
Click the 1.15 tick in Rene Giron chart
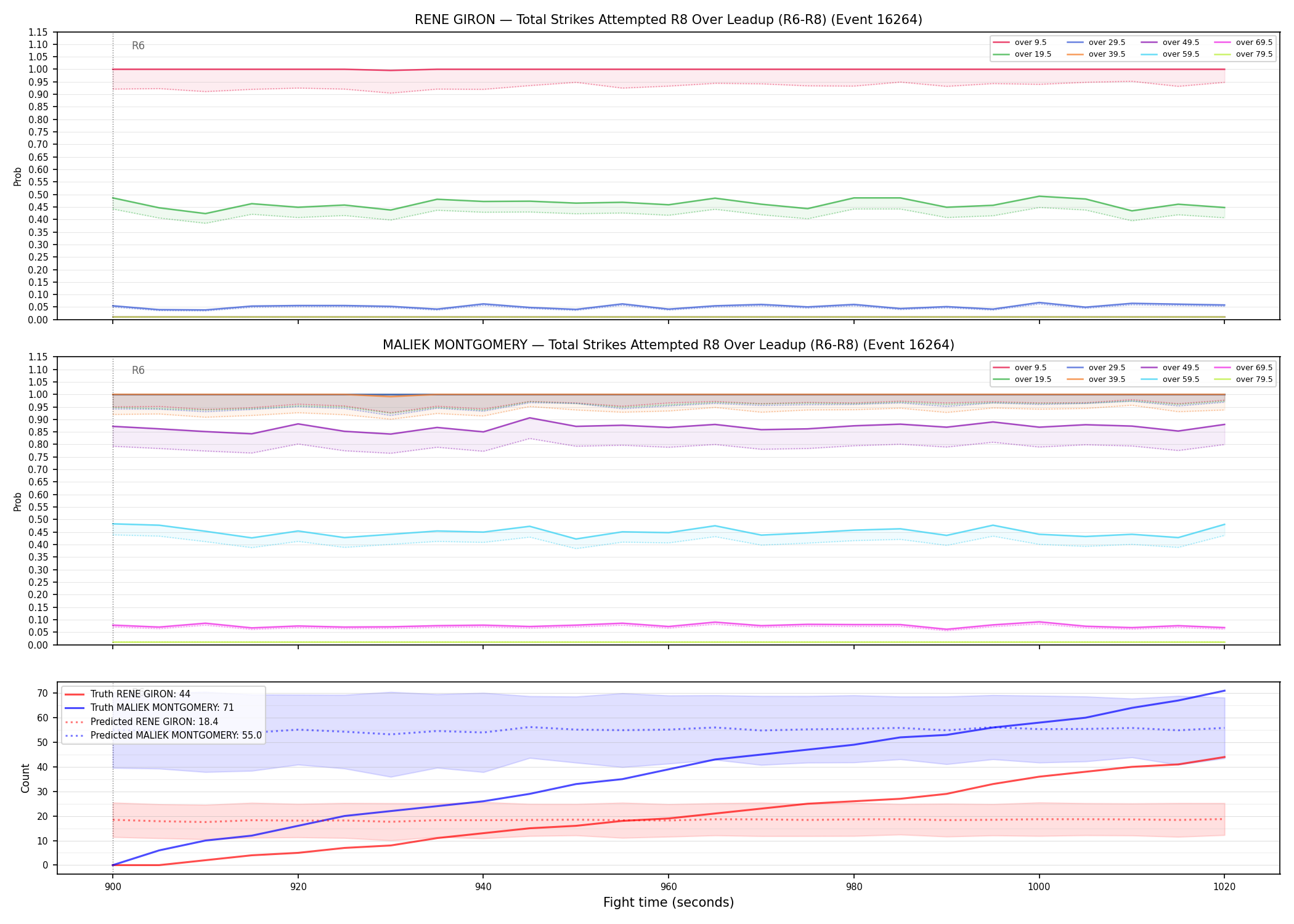[x=38, y=32]
